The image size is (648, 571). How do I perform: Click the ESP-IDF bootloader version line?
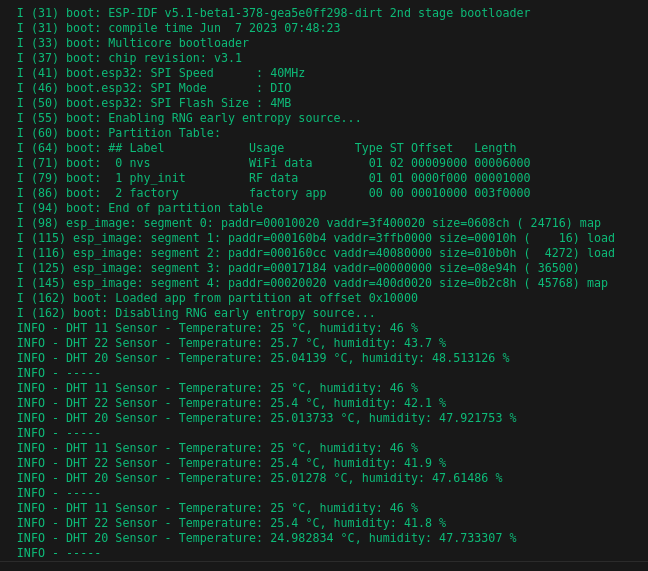(x=274, y=13)
